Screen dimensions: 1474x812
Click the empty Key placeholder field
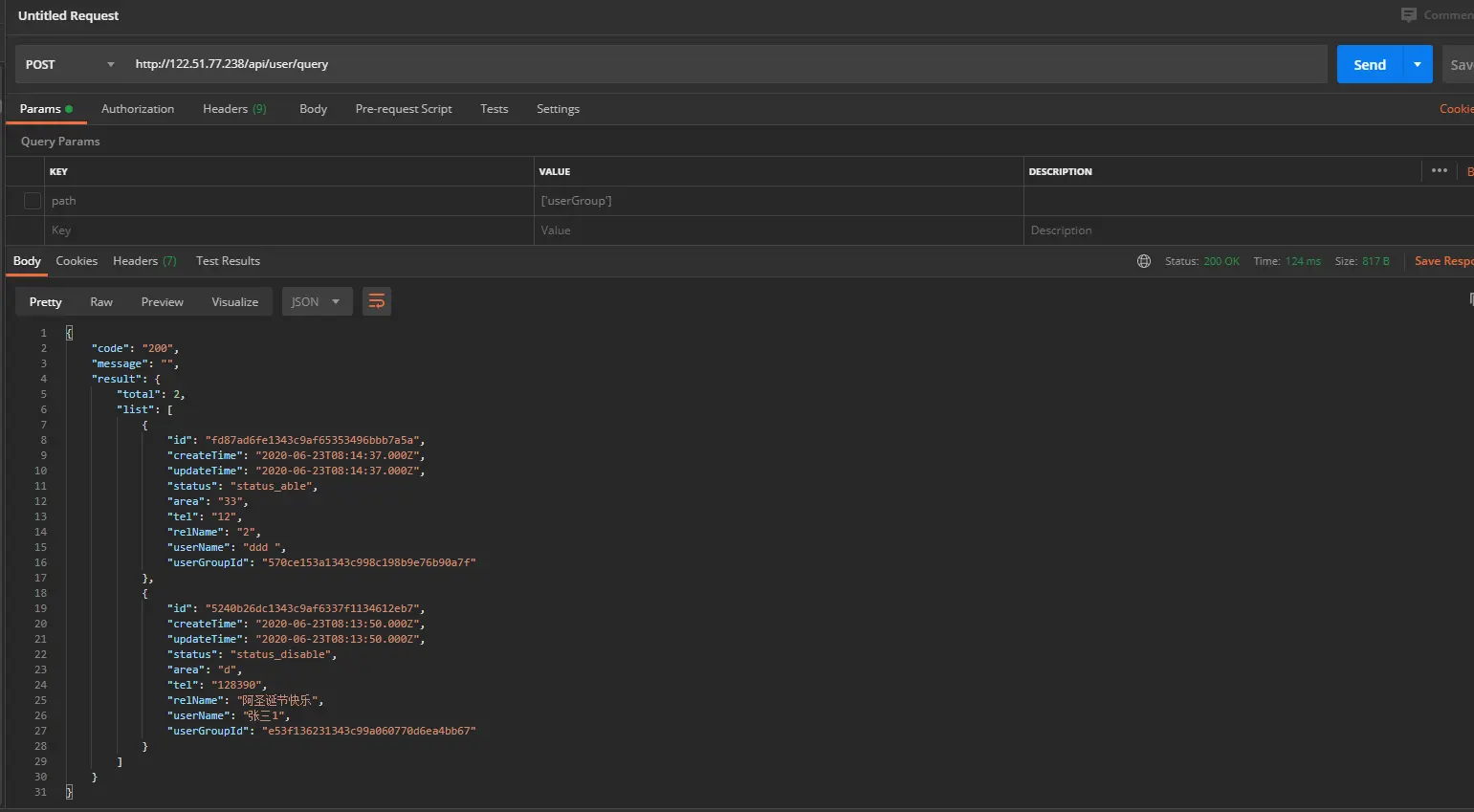click(290, 230)
